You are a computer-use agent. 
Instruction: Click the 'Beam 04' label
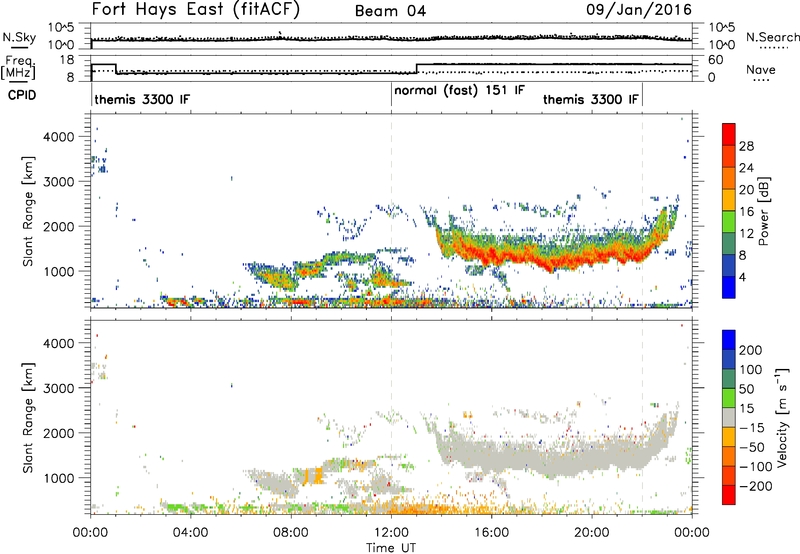(x=390, y=11)
